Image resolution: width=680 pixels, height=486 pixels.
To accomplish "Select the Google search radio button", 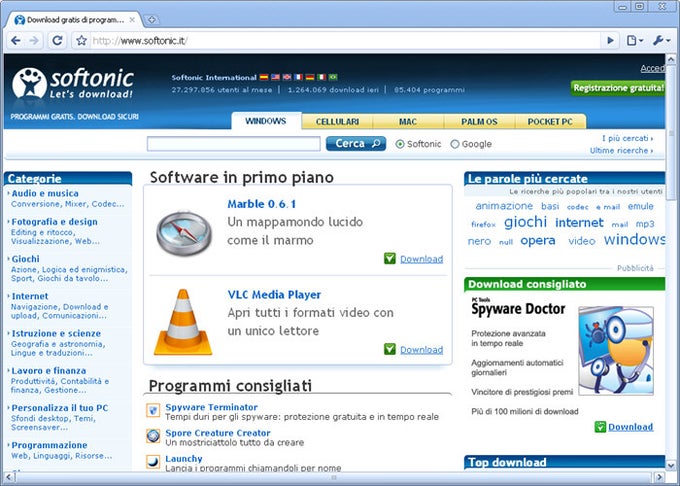I will click(454, 144).
